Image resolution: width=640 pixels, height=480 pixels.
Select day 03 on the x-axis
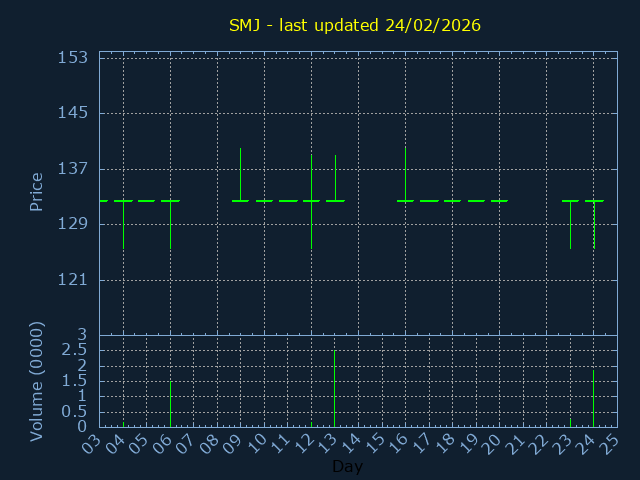click(x=92, y=442)
